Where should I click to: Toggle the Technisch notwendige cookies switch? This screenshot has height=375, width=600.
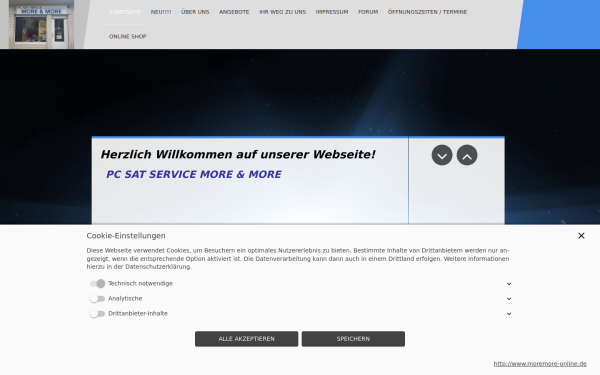(x=98, y=284)
